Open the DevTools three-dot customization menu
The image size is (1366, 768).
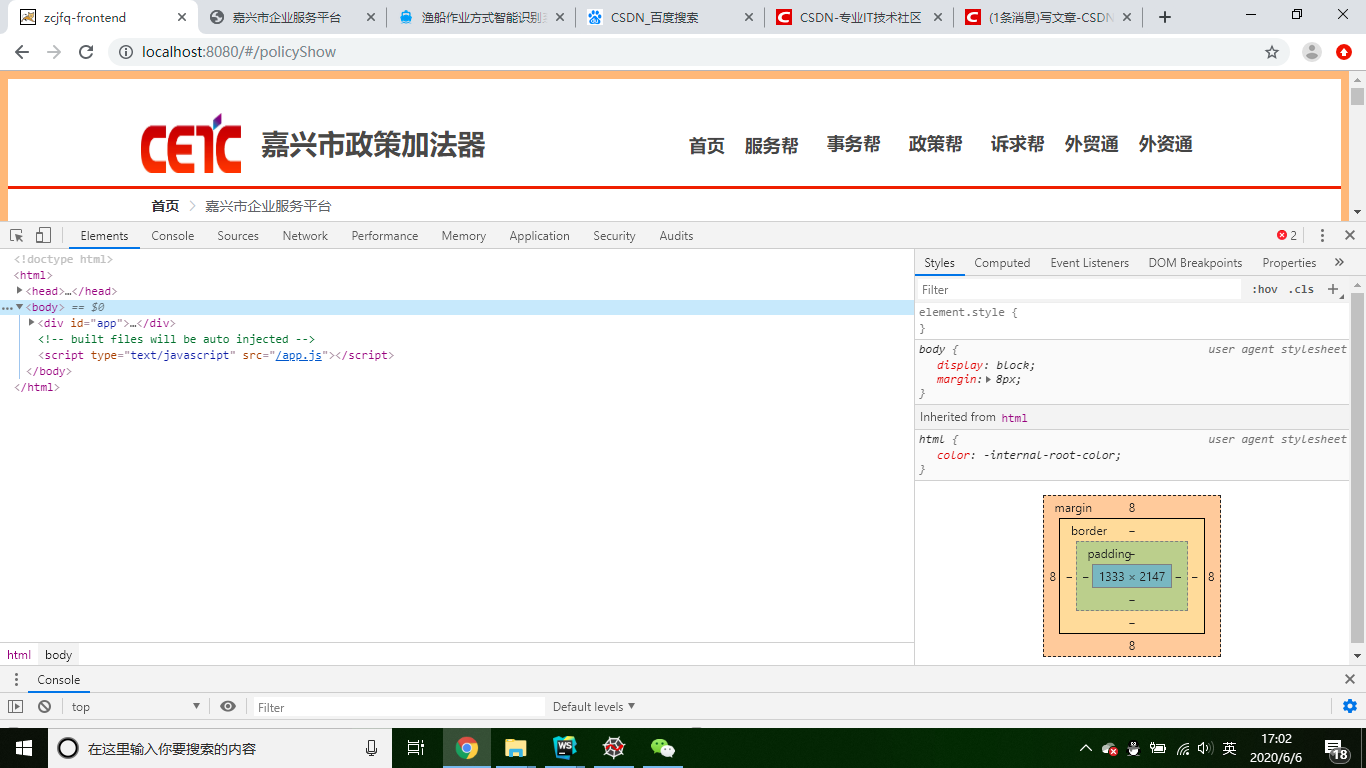(1322, 235)
